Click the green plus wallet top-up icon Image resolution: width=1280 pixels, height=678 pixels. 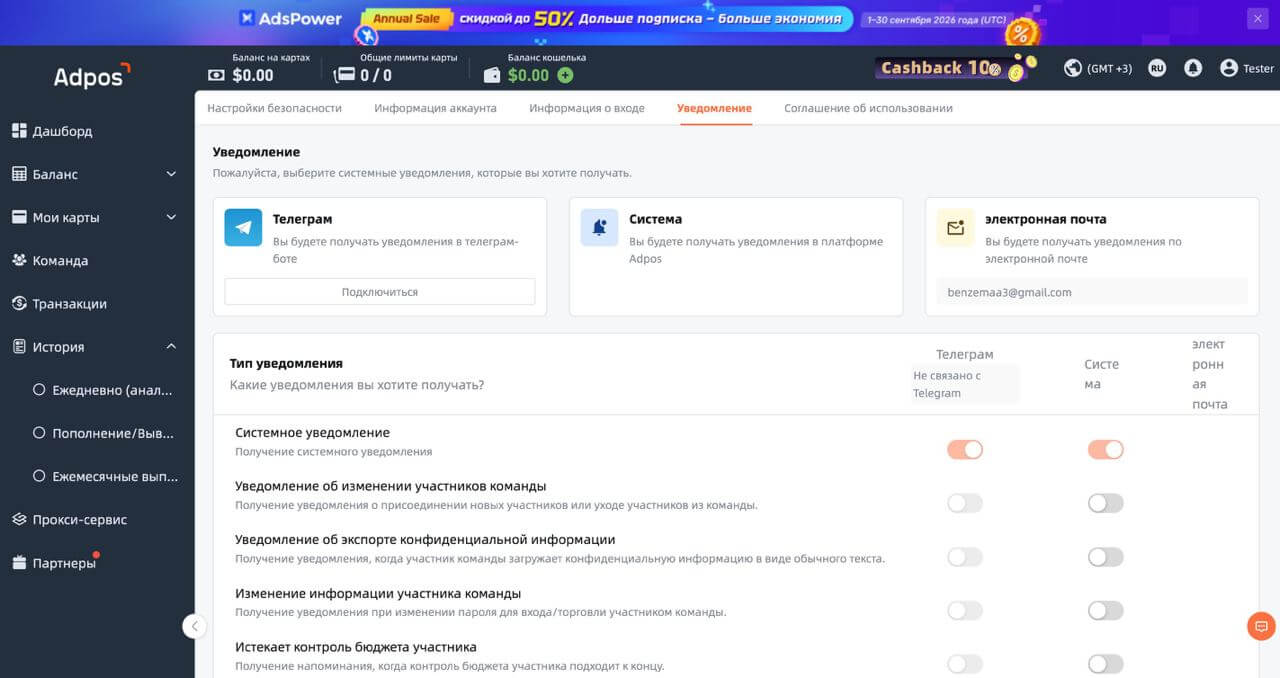click(x=565, y=75)
